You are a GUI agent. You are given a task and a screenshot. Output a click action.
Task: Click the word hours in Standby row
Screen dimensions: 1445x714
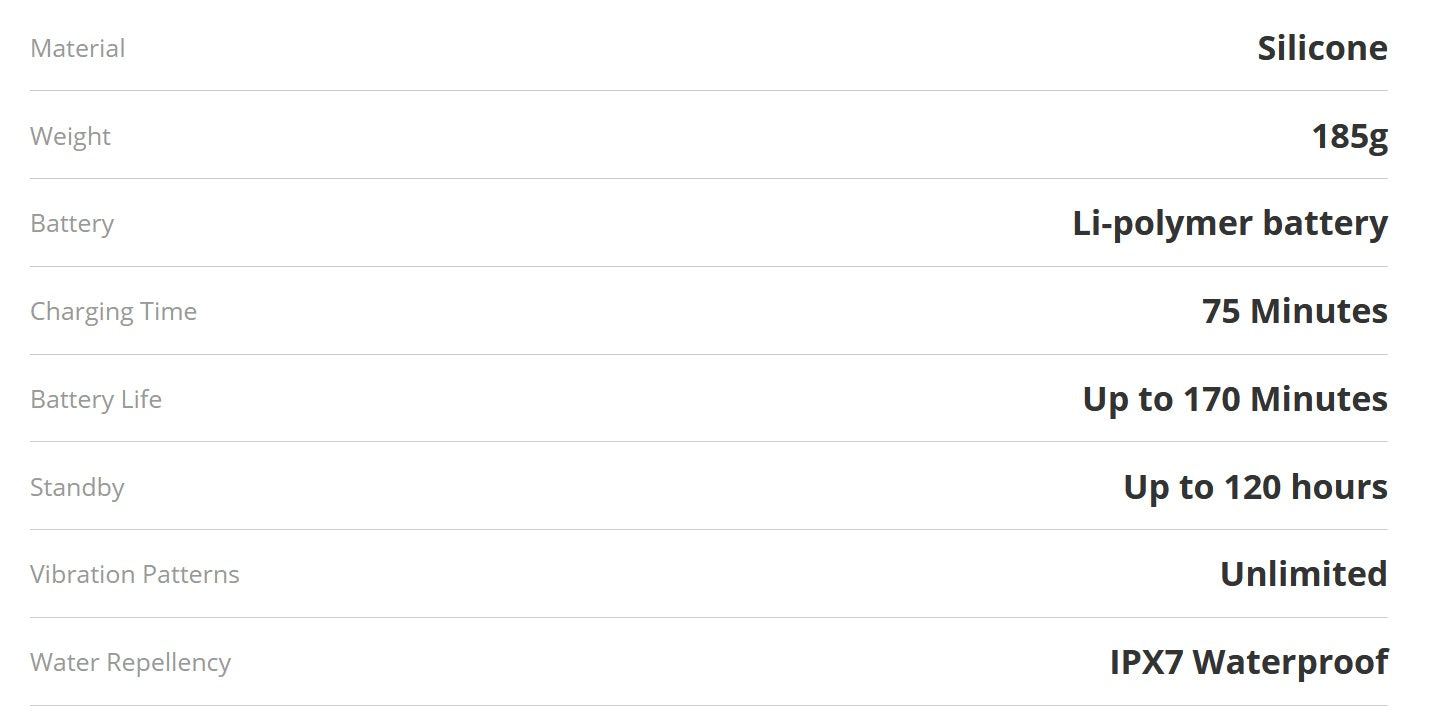pyautogui.click(x=1339, y=487)
